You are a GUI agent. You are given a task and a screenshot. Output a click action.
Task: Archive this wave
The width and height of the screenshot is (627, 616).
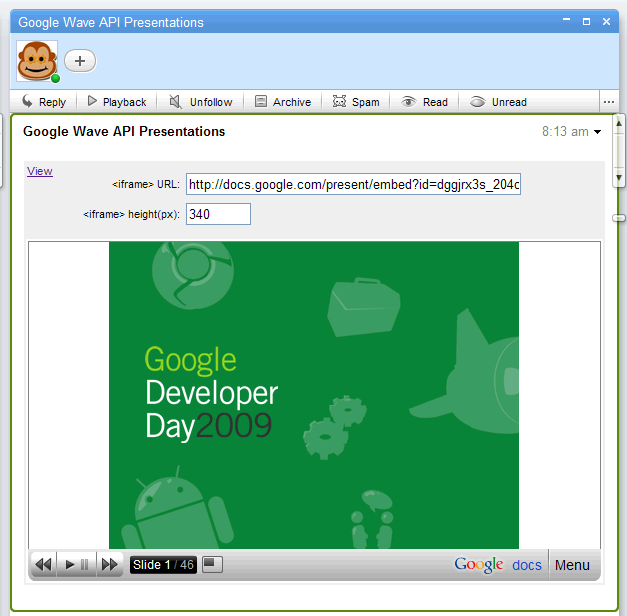[283, 102]
